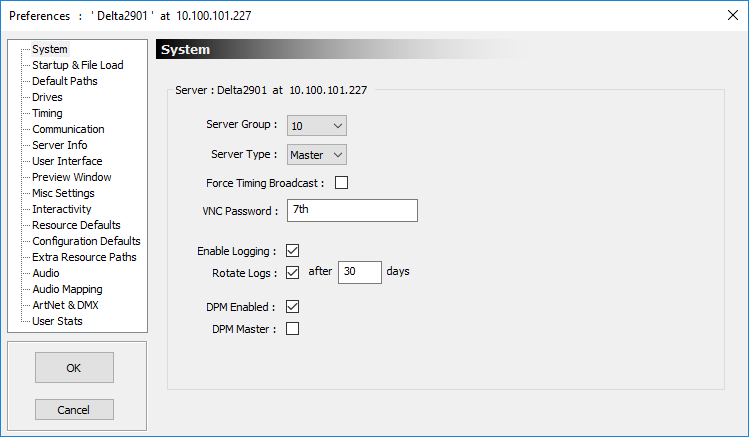749x437 pixels.
Task: Click the VNC Password field
Action: click(x=352, y=211)
